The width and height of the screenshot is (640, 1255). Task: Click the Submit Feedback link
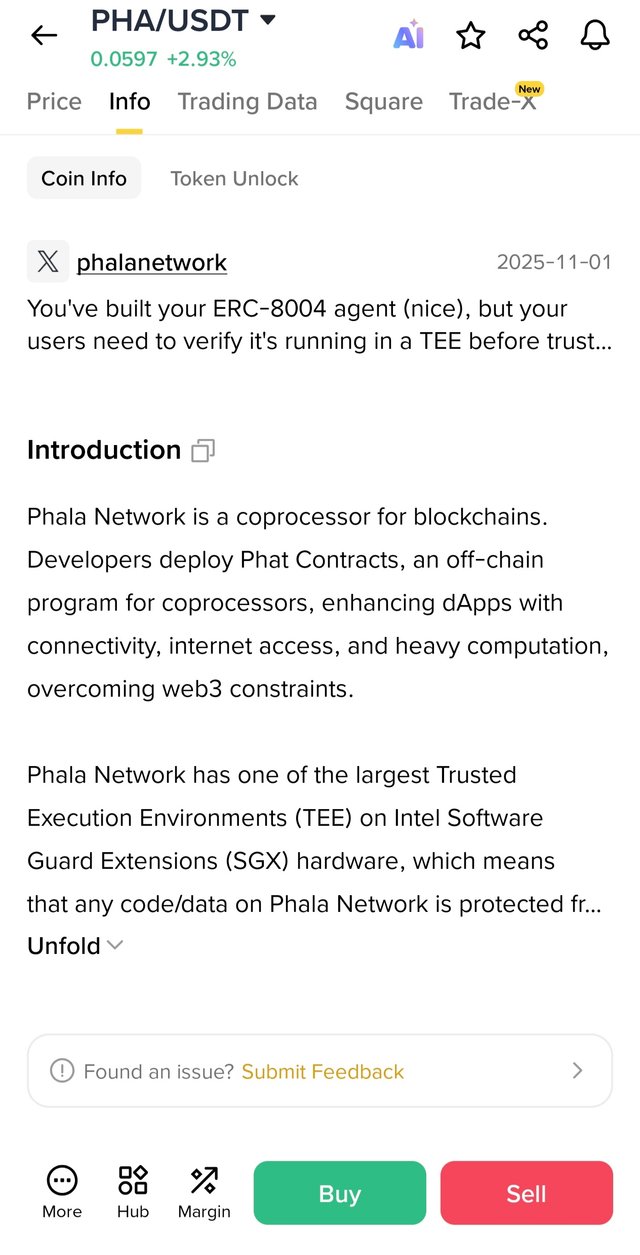tap(322, 1072)
